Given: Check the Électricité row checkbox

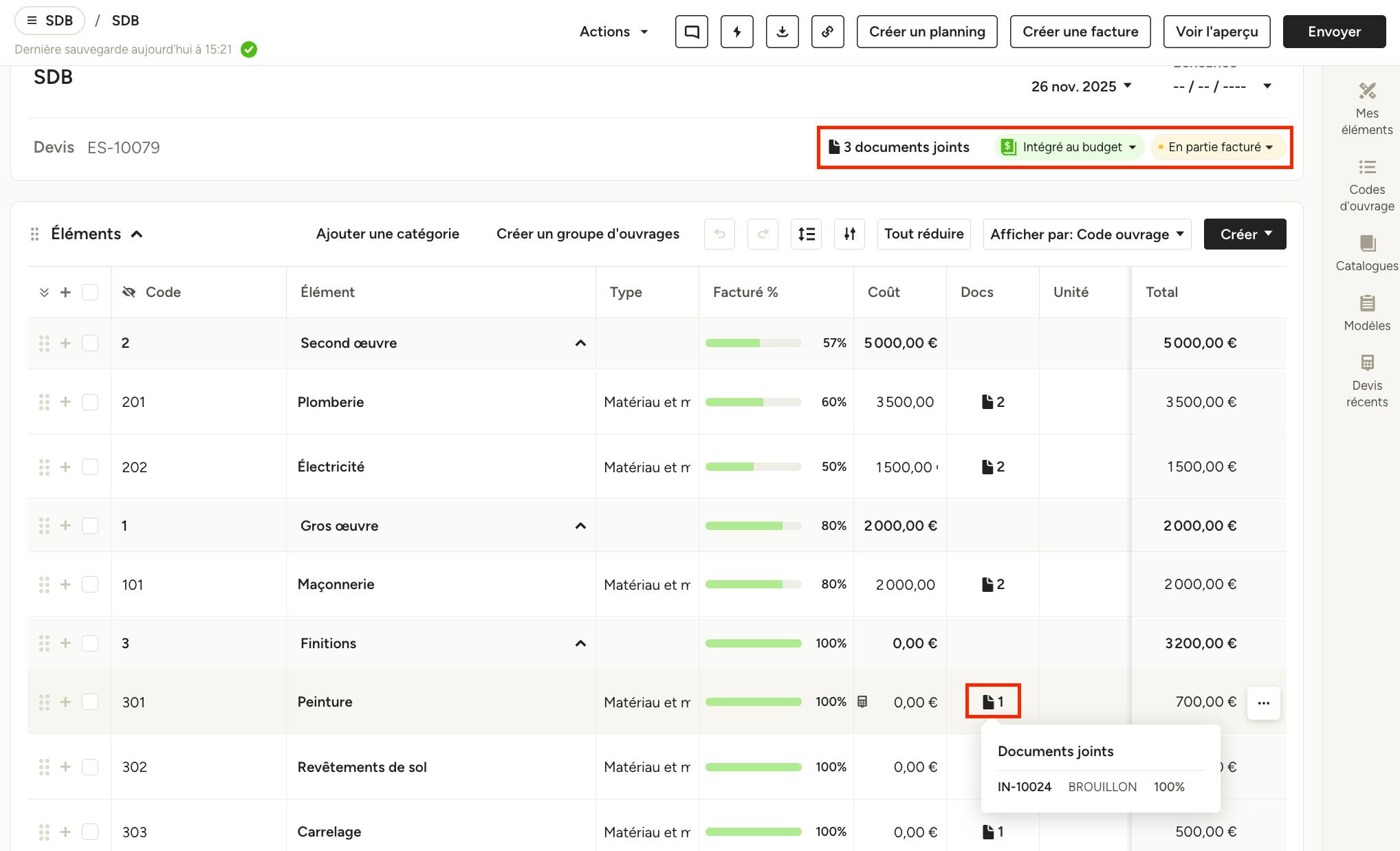Looking at the screenshot, I should pos(90,467).
